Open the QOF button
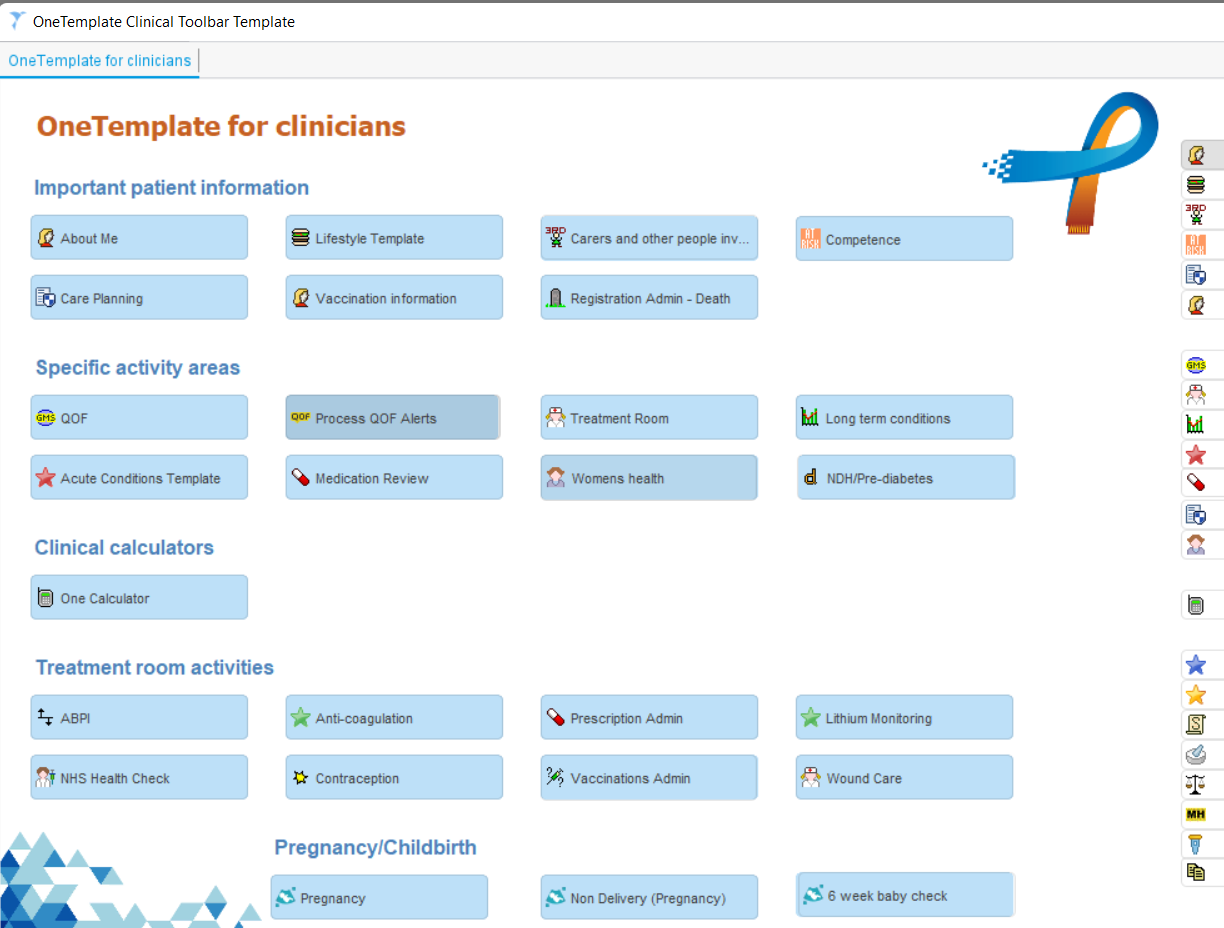The width and height of the screenshot is (1224, 928). point(139,418)
